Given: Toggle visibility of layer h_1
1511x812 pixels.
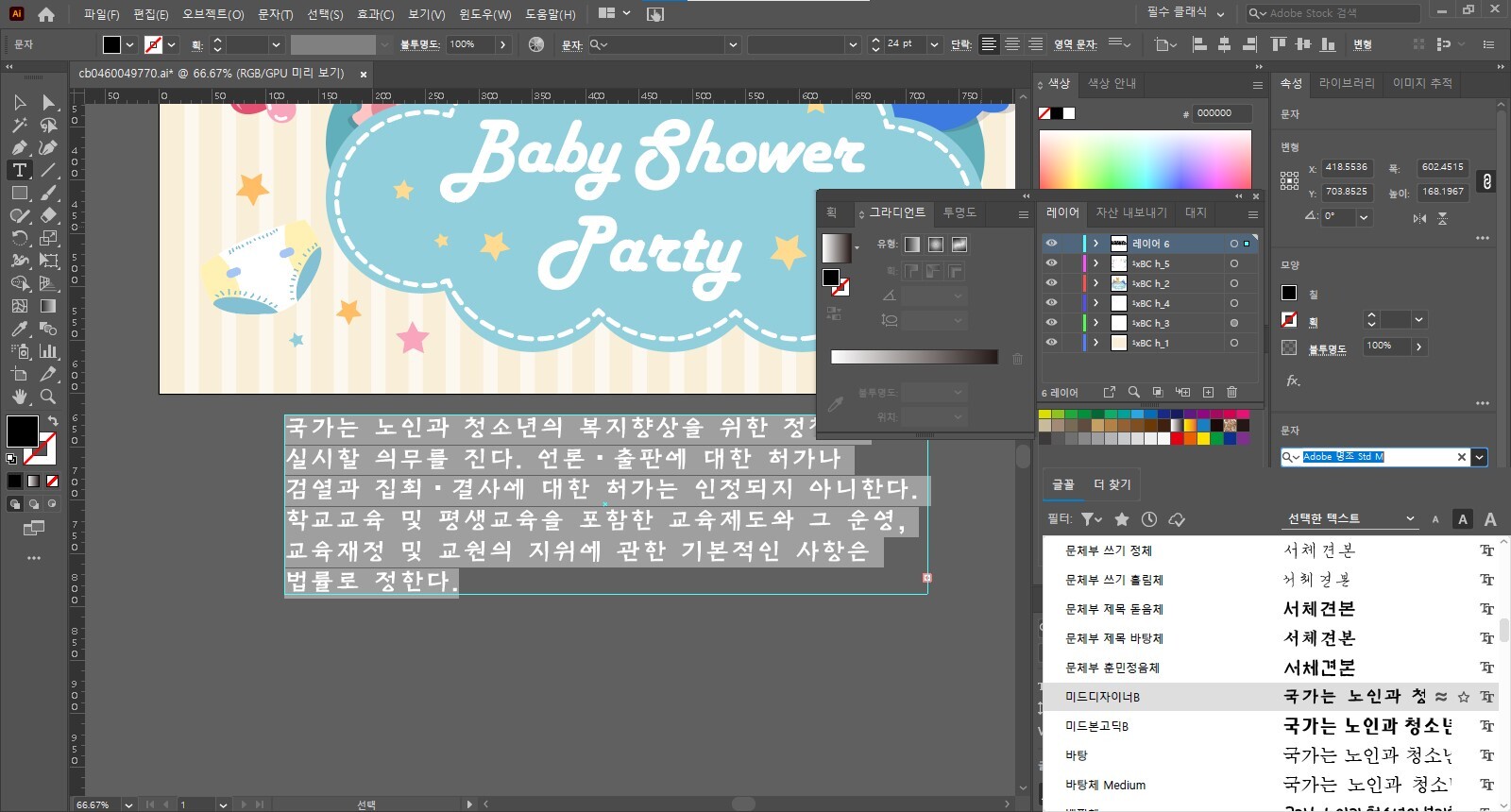Looking at the screenshot, I should tap(1050, 343).
